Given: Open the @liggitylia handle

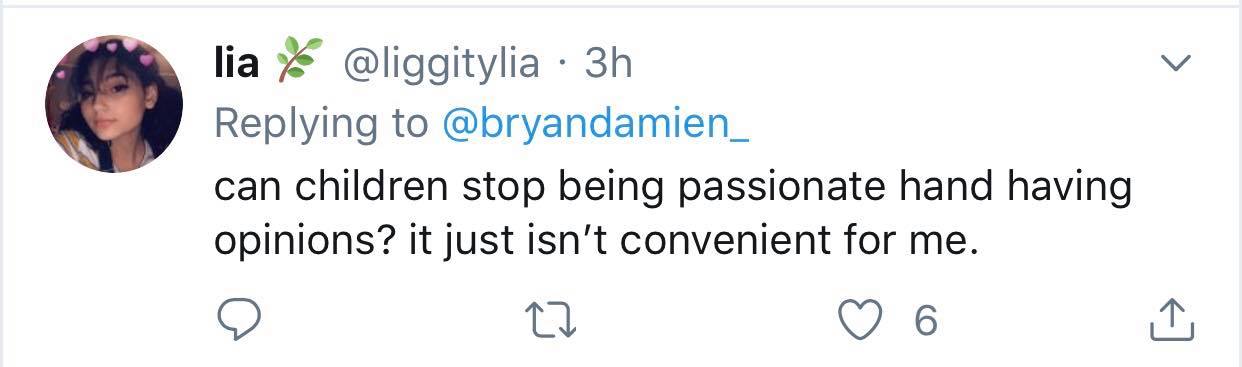Looking at the screenshot, I should [442, 65].
